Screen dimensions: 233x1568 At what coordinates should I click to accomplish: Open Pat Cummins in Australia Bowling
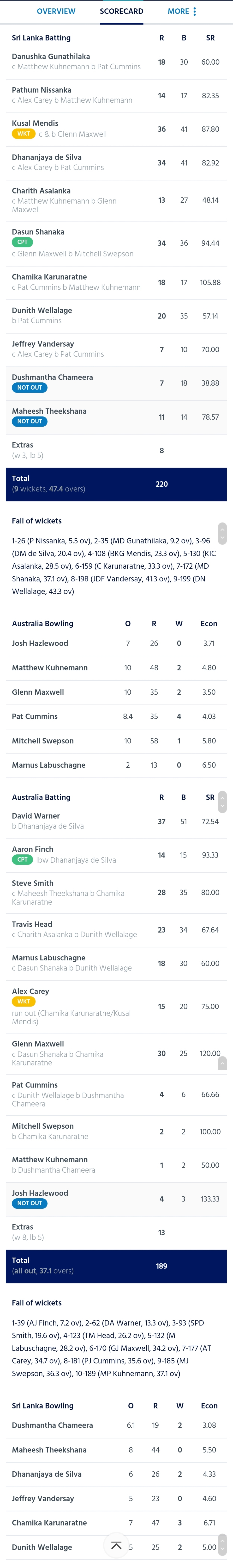tap(35, 716)
